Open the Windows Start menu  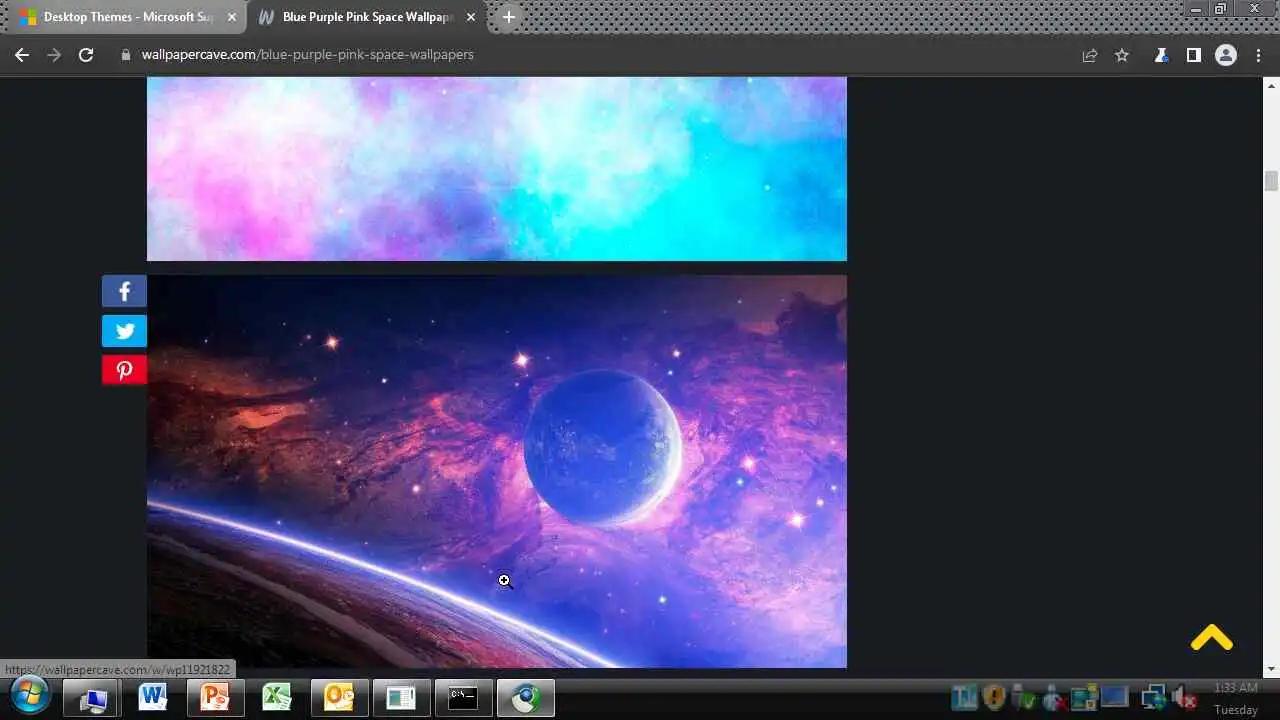coord(28,697)
